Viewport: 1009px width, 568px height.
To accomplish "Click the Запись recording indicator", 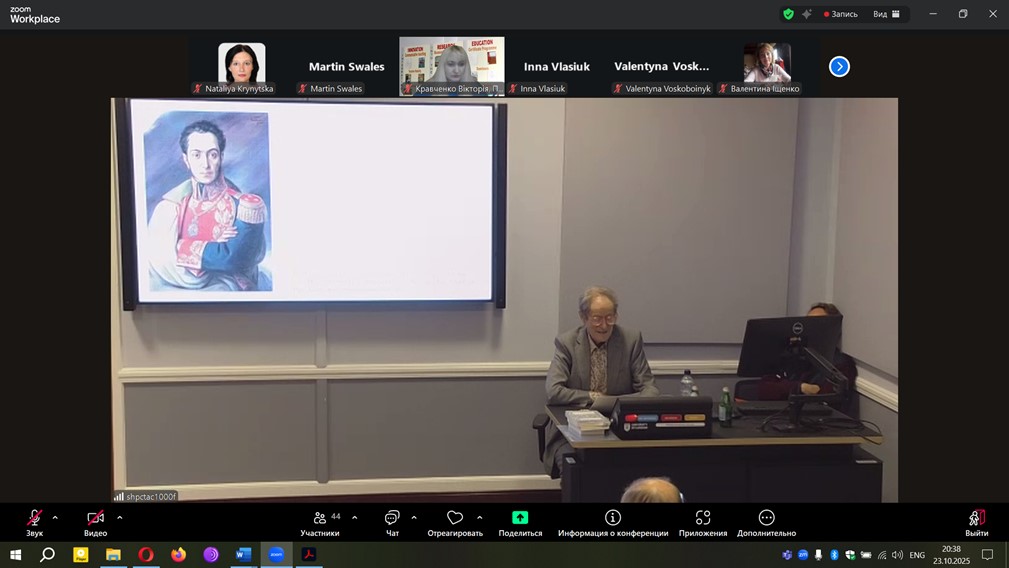I will click(840, 14).
